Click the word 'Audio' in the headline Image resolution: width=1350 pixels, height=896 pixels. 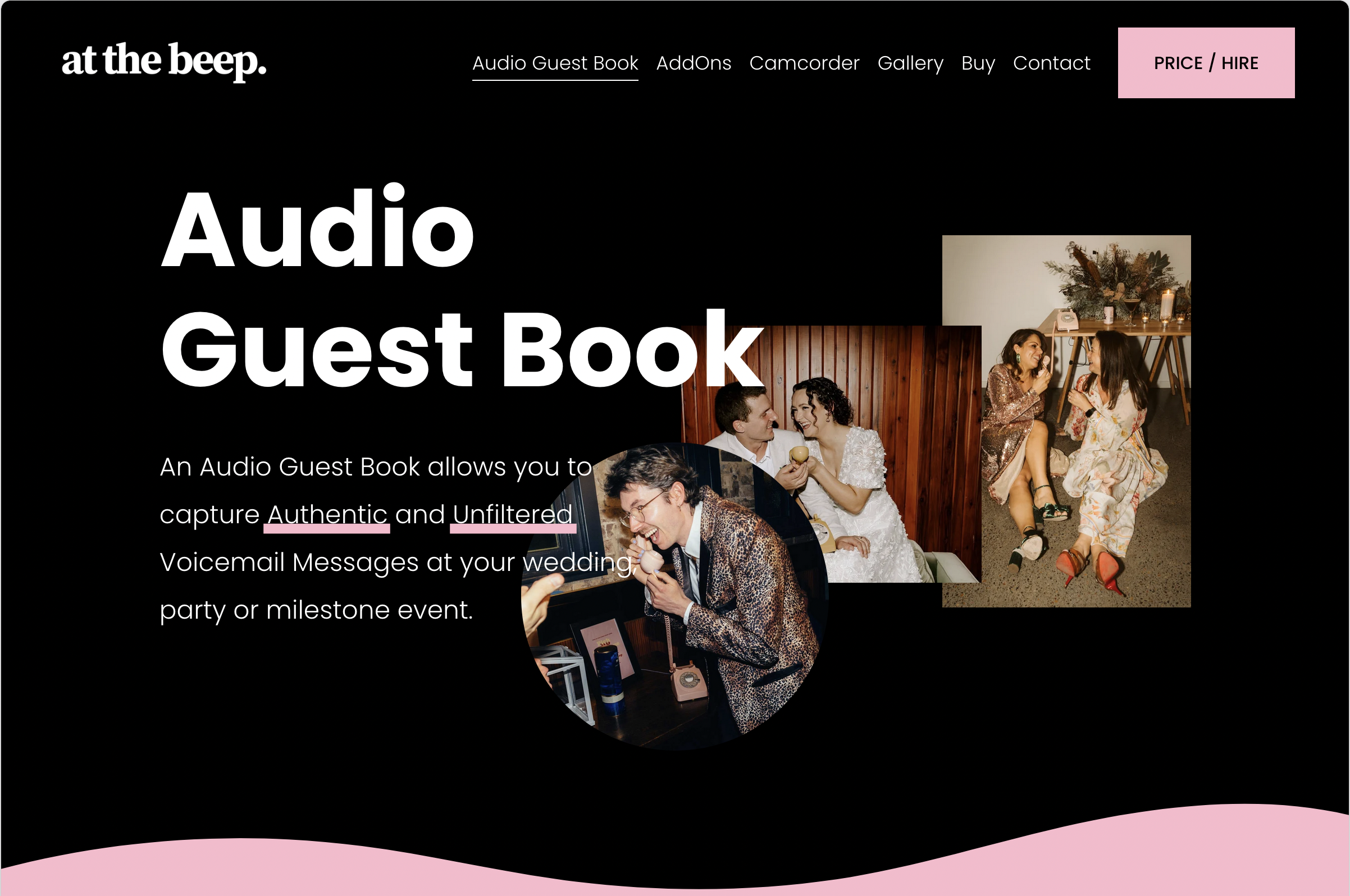(x=318, y=228)
